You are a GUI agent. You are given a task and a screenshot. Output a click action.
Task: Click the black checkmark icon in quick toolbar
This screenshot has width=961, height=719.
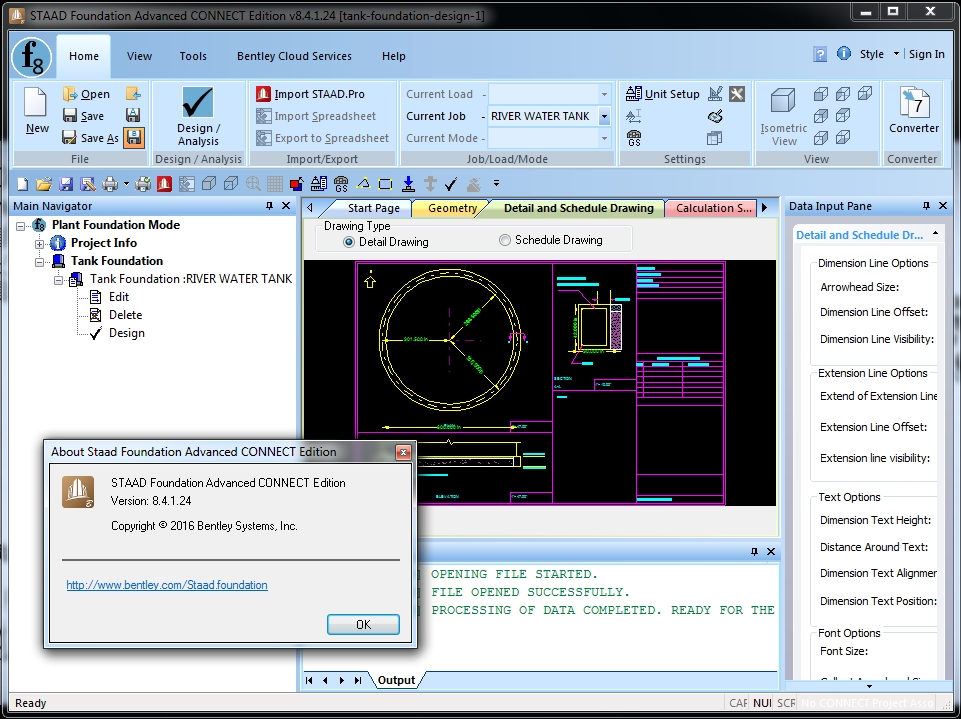pos(452,183)
